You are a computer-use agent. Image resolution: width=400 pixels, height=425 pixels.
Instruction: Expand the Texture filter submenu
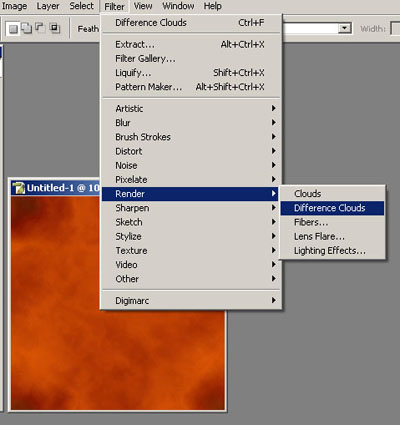click(191, 251)
